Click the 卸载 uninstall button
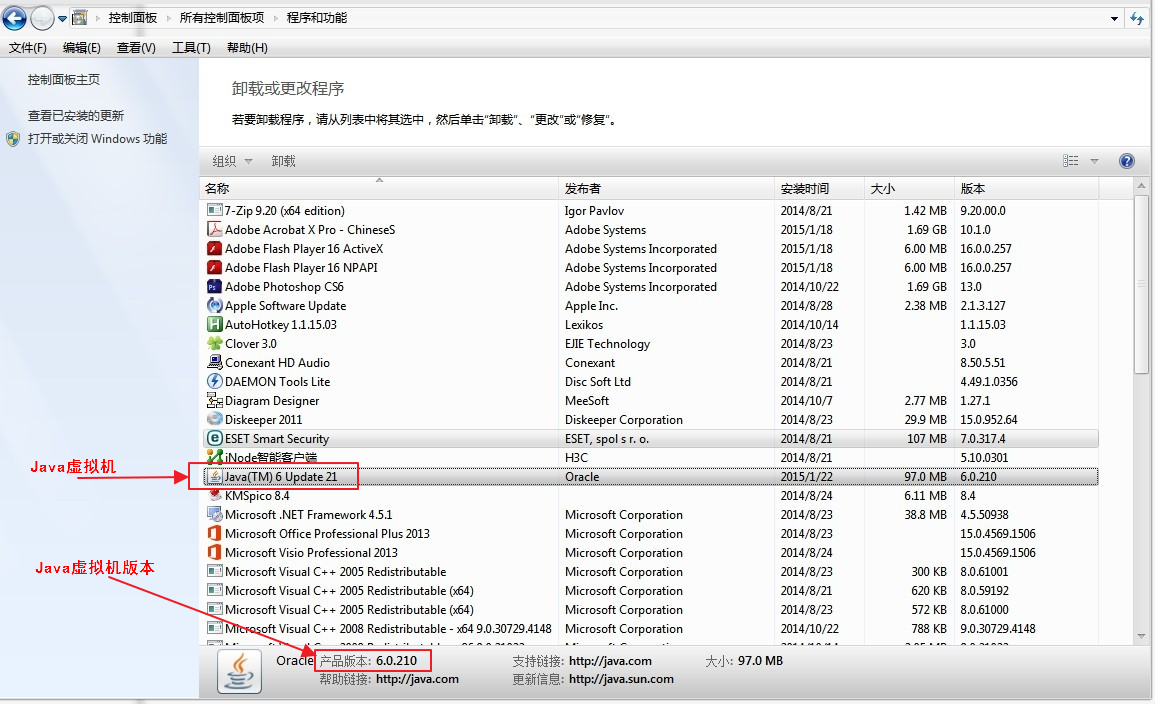 tap(283, 161)
